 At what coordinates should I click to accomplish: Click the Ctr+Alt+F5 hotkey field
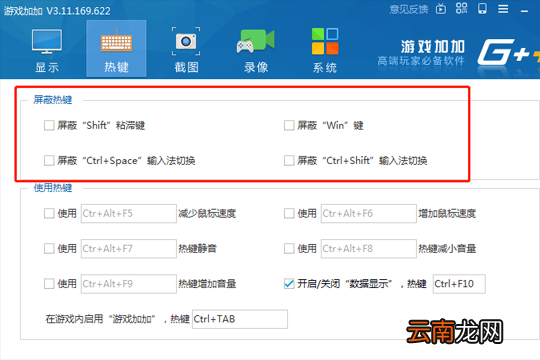click(129, 214)
